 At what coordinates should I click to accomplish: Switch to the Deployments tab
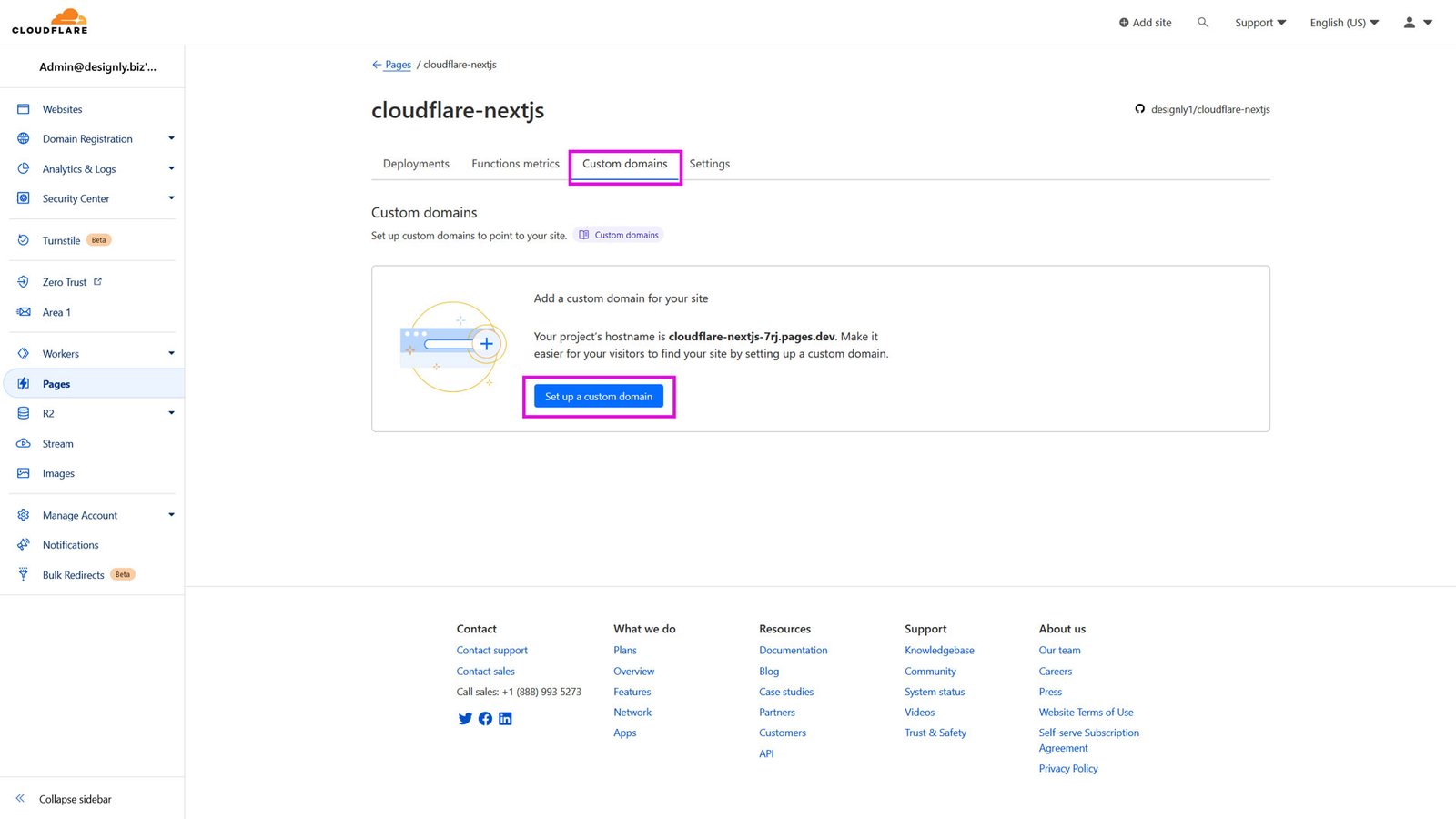(416, 164)
